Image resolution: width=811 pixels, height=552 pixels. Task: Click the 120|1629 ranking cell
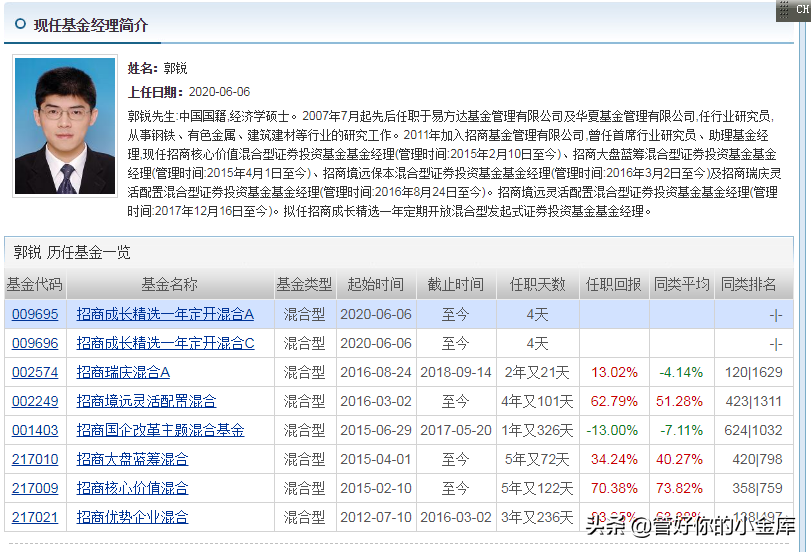pyautogui.click(x=754, y=372)
